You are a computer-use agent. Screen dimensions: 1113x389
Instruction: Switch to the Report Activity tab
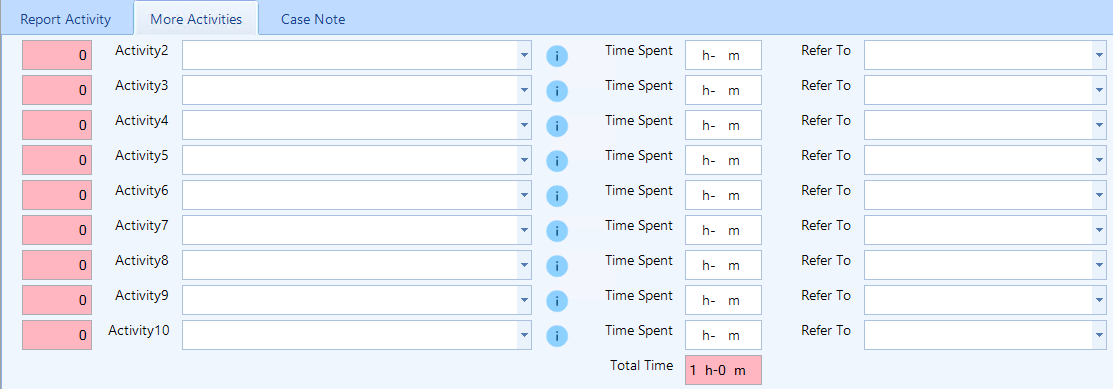[x=66, y=19]
